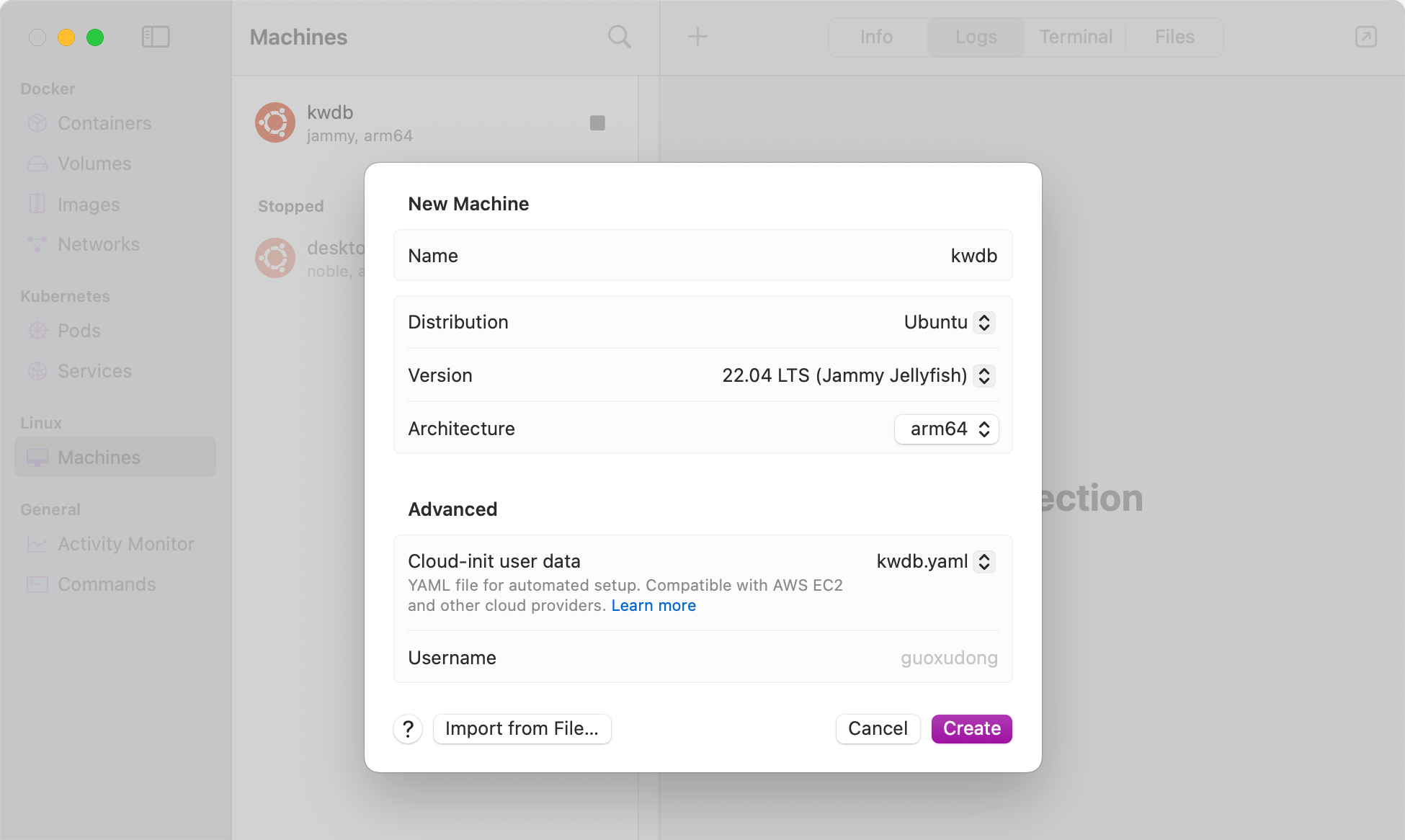Open the Learn more link

[653, 605]
